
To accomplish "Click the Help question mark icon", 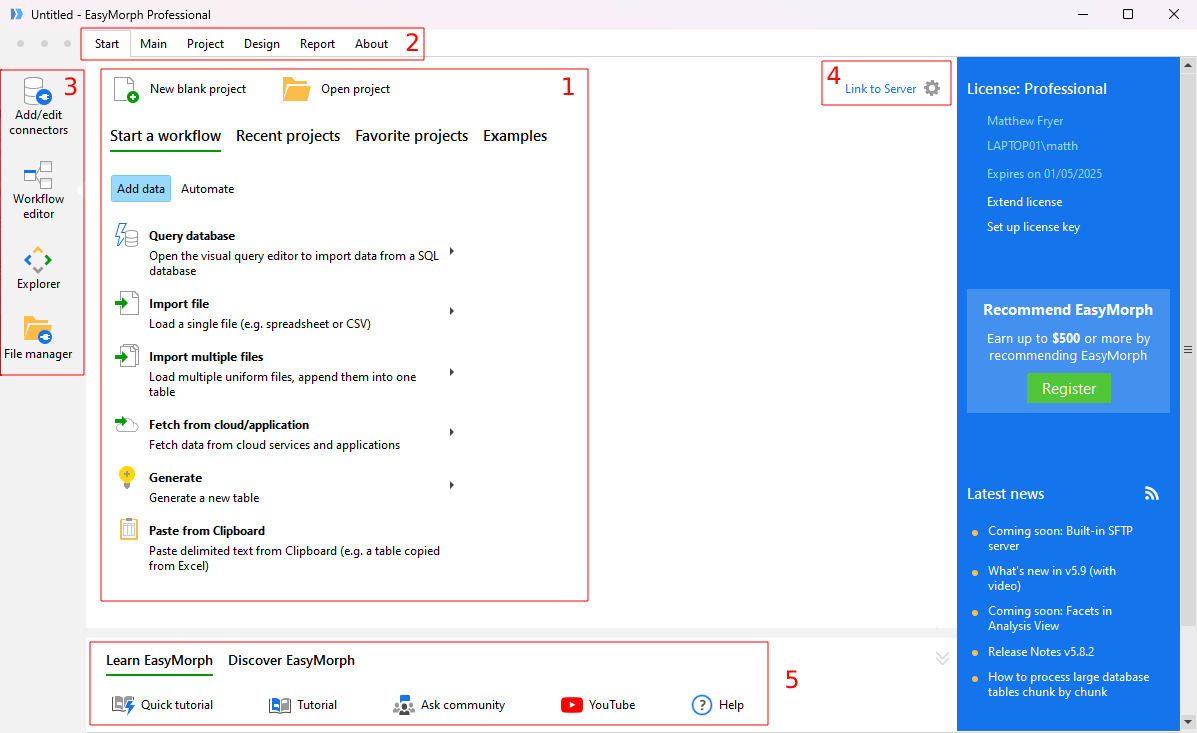I will click(702, 705).
